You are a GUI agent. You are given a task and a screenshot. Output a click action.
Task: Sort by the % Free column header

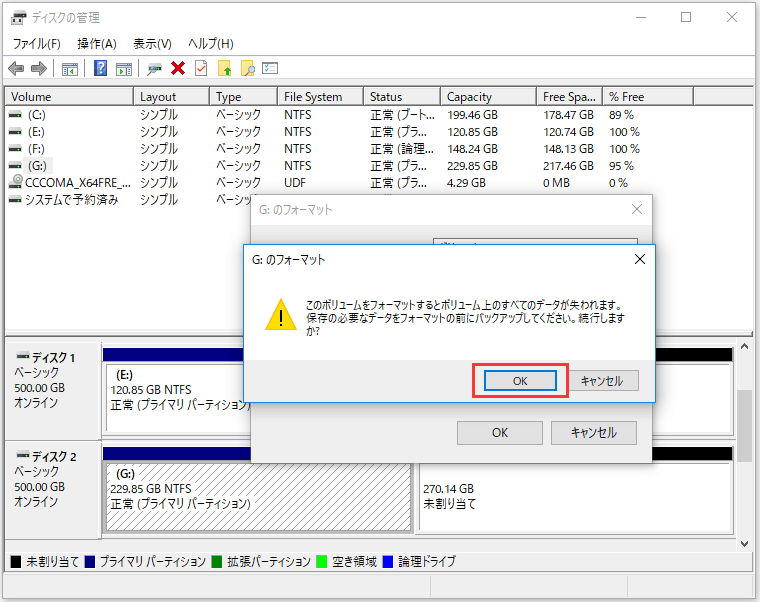[648, 96]
